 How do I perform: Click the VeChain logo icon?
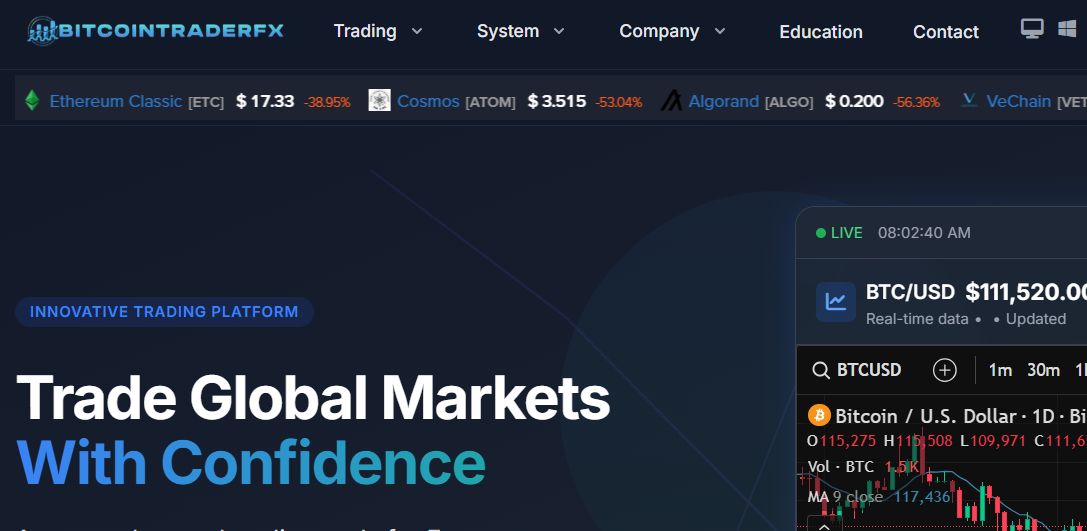point(968,101)
